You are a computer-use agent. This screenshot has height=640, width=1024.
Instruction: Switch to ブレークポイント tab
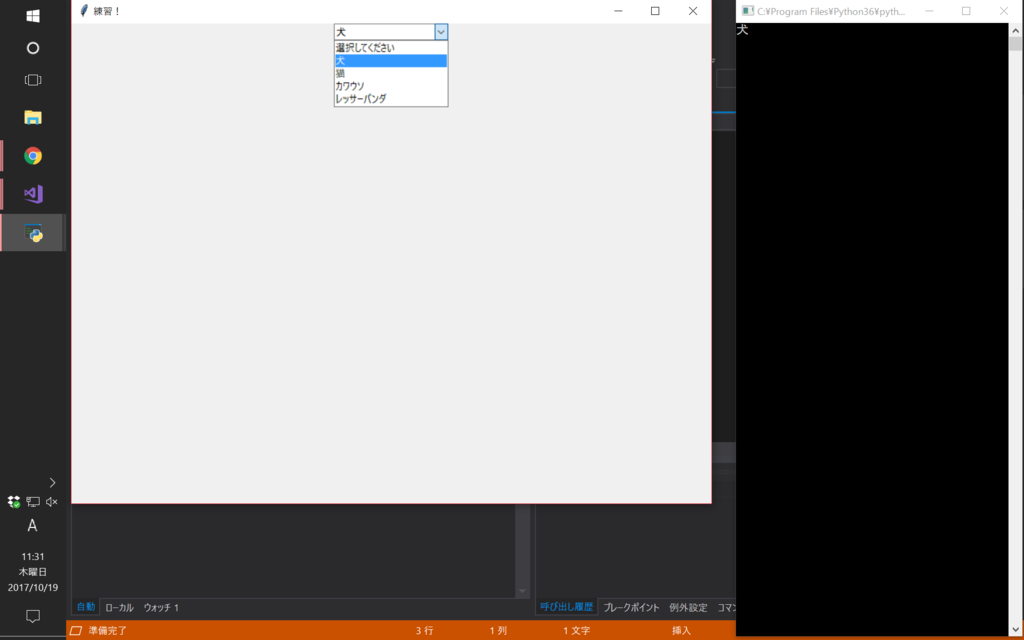(631, 607)
